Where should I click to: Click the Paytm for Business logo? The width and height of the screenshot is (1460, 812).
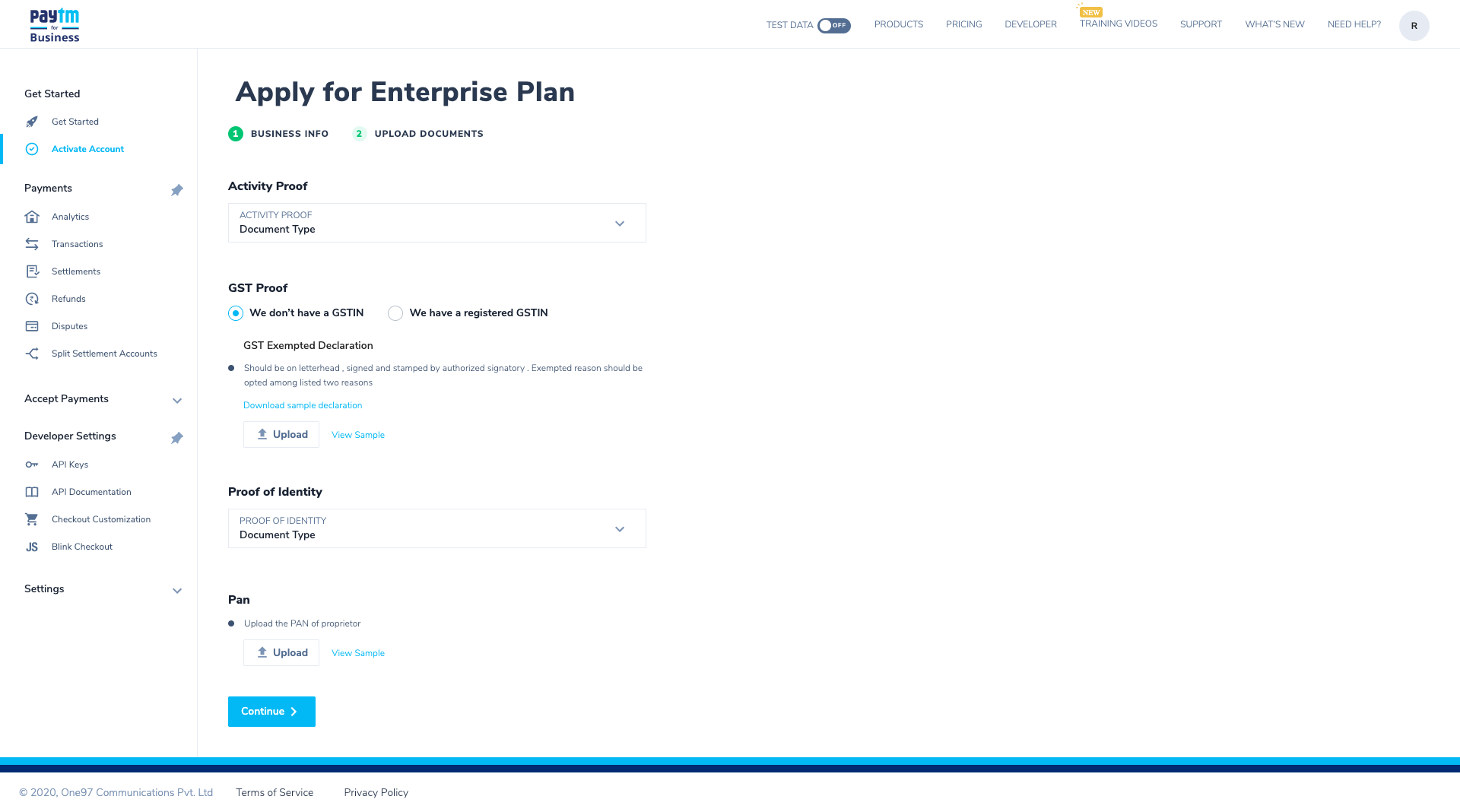click(54, 25)
